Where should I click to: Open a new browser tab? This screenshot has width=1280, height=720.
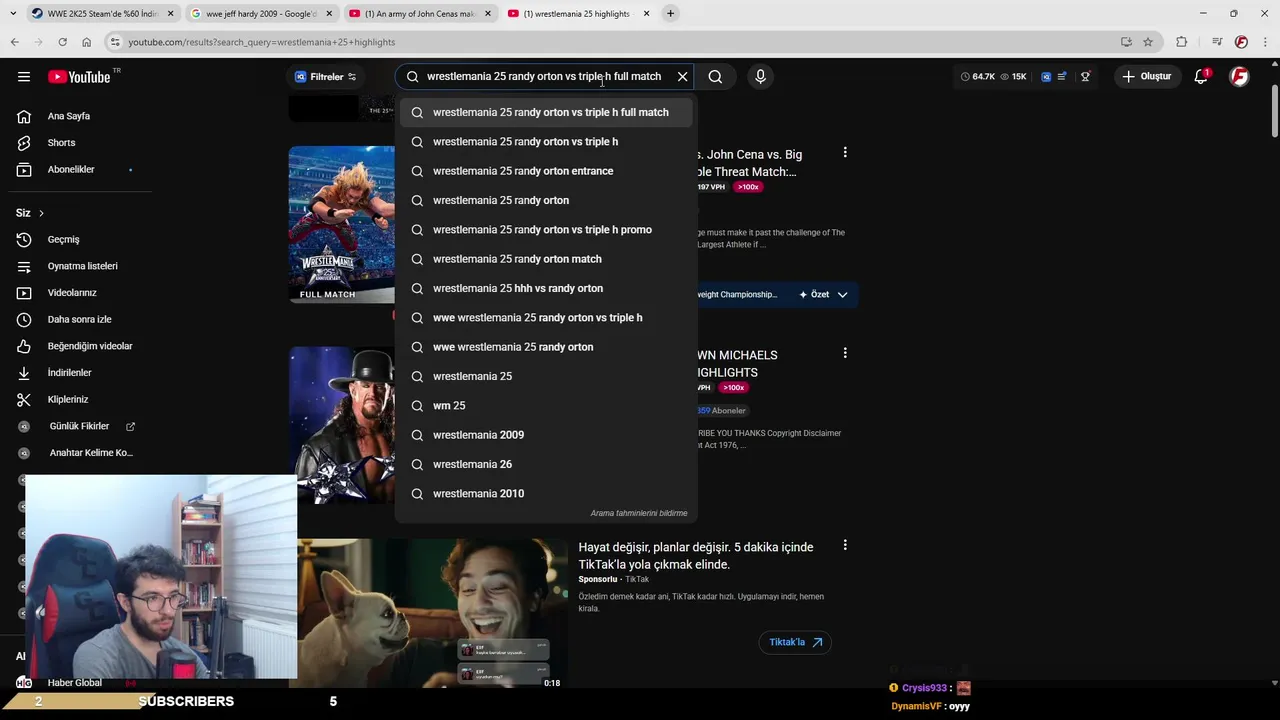click(670, 14)
